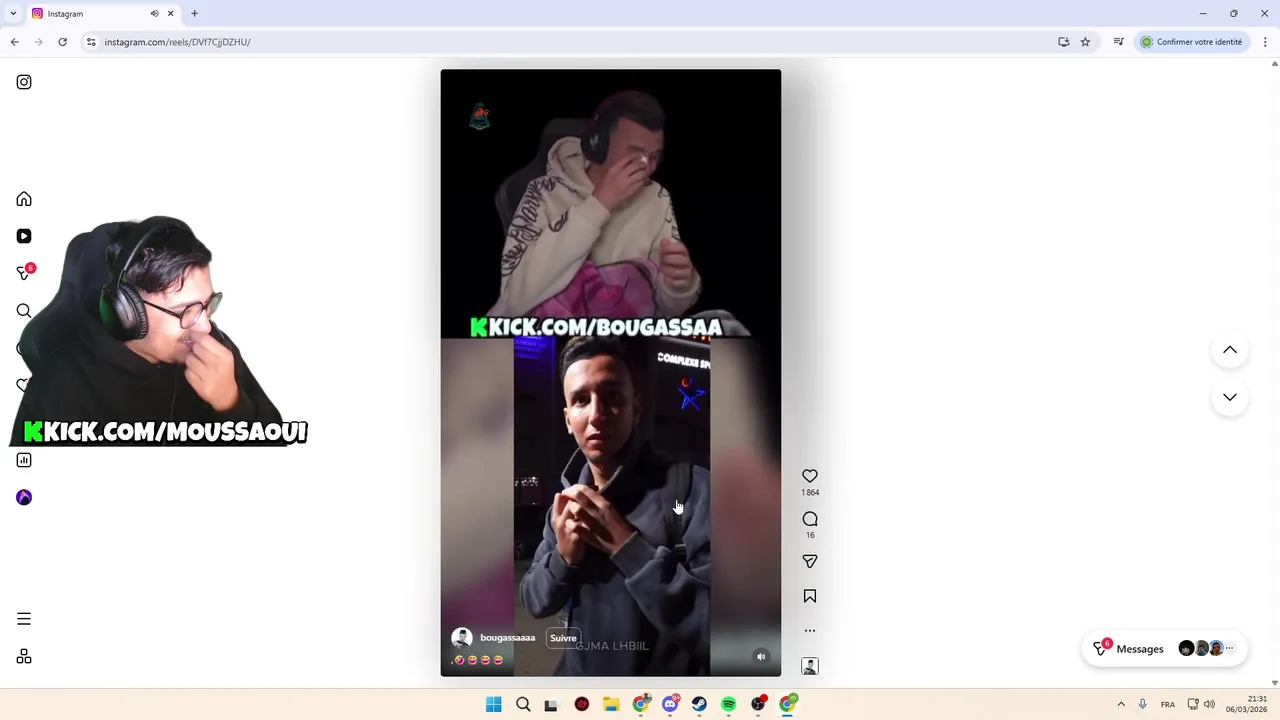
Task: Follow bougassaaa with Suivre button
Action: (x=563, y=638)
